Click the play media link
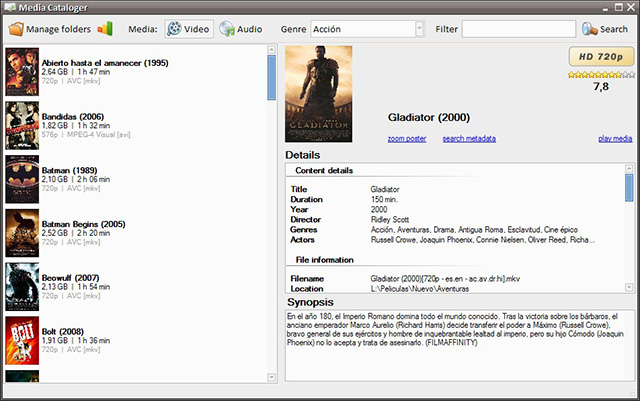Image resolution: width=640 pixels, height=401 pixels. [x=616, y=139]
